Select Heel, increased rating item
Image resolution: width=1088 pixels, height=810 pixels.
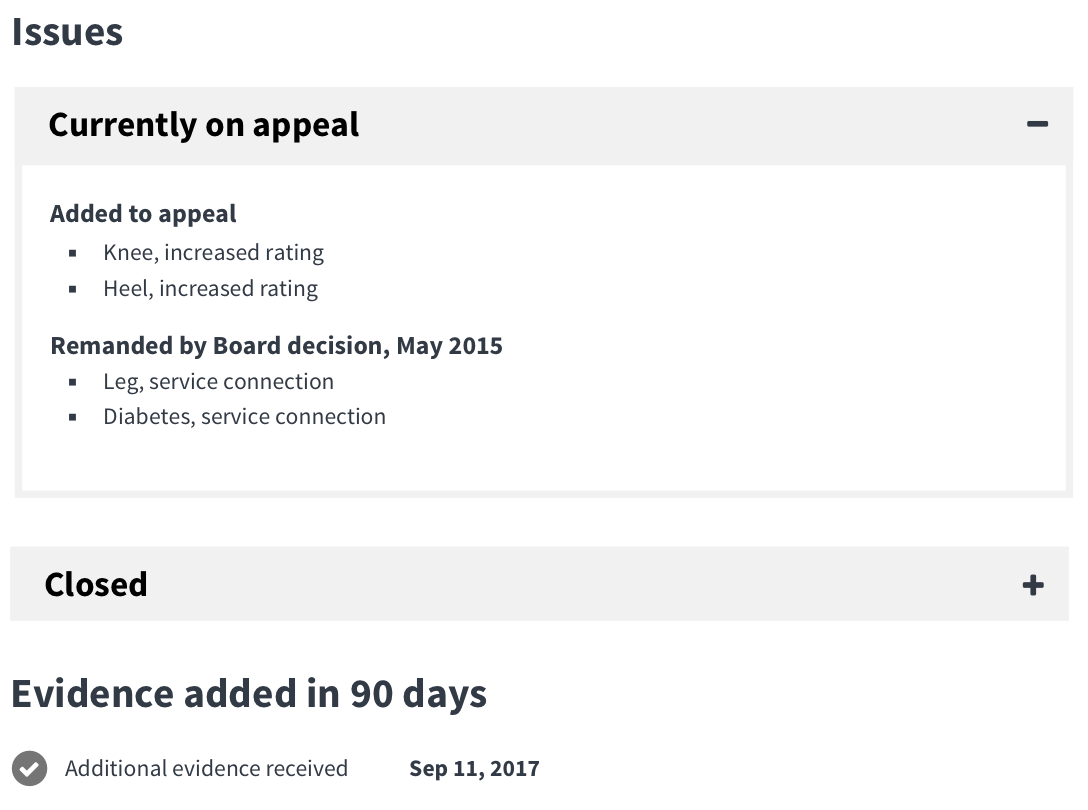(210, 289)
